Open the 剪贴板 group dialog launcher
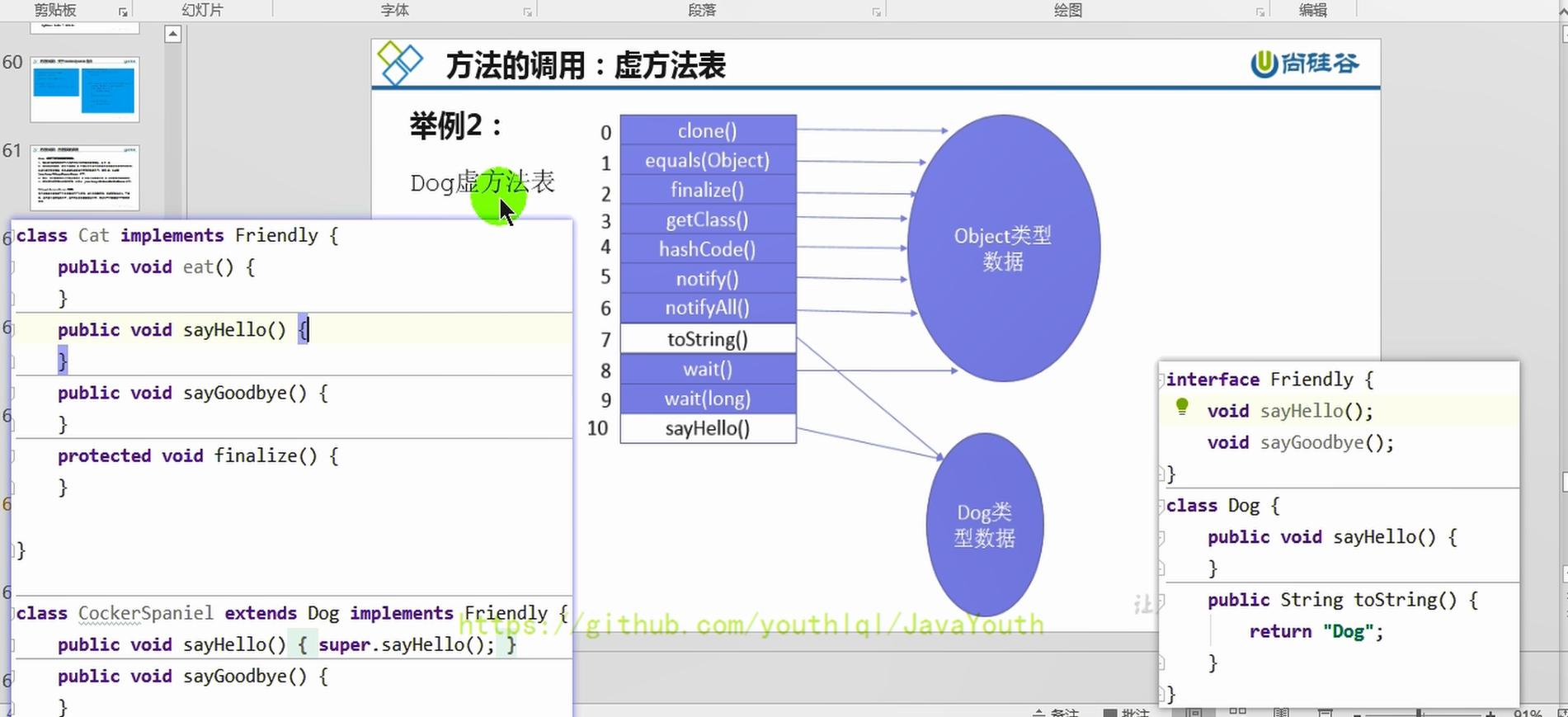Image resolution: width=1568 pixels, height=717 pixels. [x=123, y=12]
